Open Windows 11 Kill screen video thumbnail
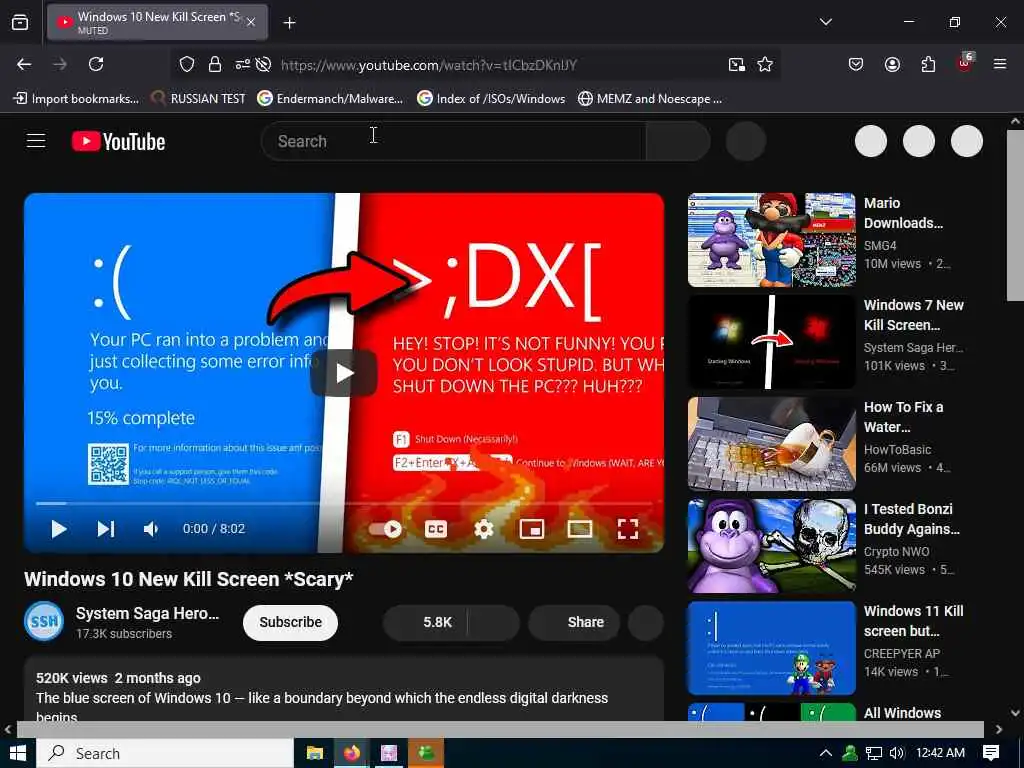This screenshot has width=1024, height=768. click(771, 648)
